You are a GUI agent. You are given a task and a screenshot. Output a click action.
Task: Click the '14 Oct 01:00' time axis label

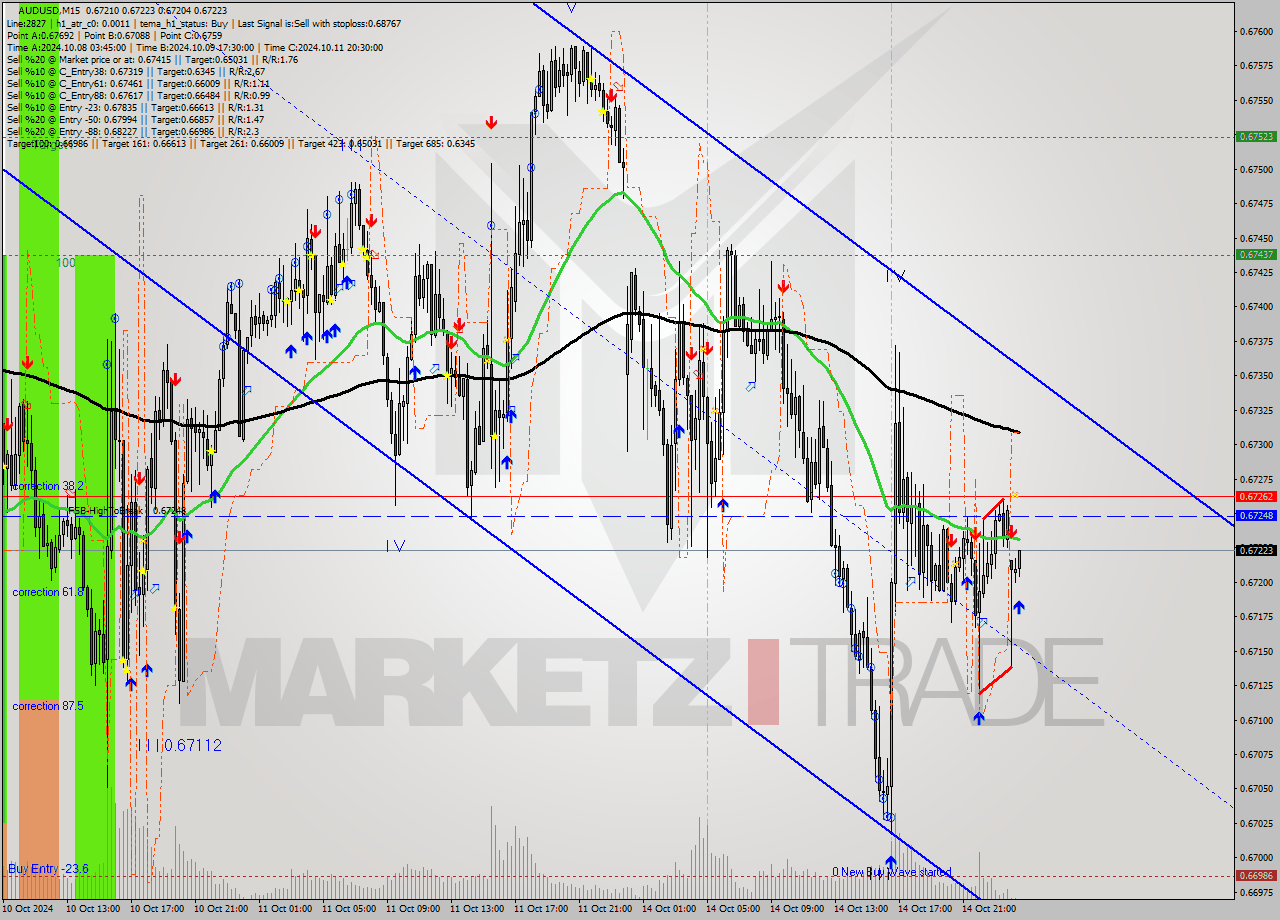pyautogui.click(x=669, y=909)
